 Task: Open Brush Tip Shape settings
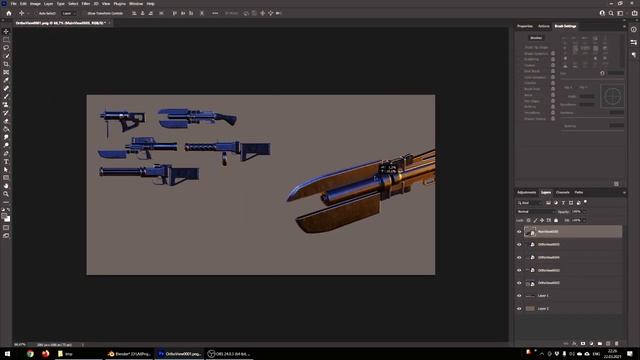coord(536,47)
